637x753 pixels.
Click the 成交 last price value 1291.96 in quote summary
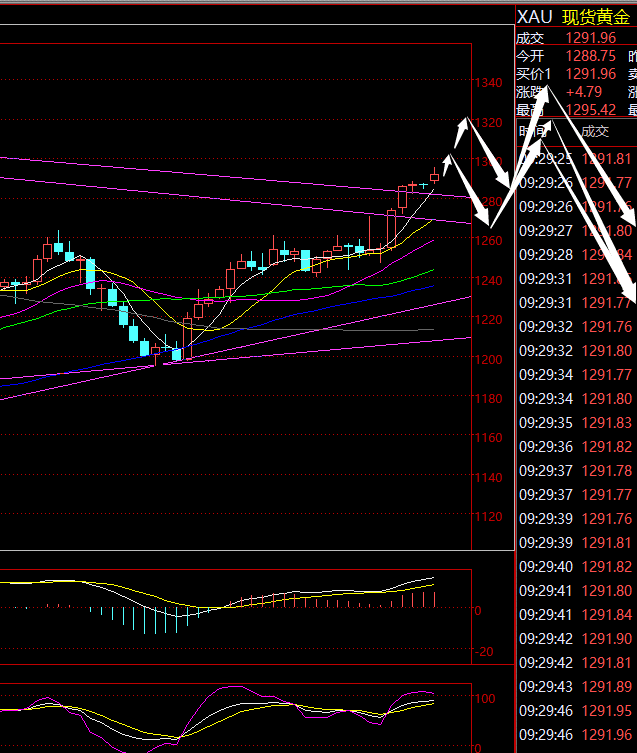[x=590, y=38]
